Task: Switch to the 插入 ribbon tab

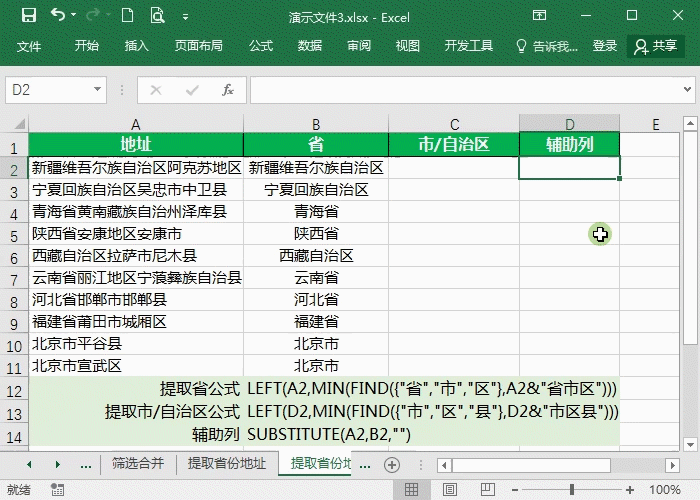Action: coord(136,46)
